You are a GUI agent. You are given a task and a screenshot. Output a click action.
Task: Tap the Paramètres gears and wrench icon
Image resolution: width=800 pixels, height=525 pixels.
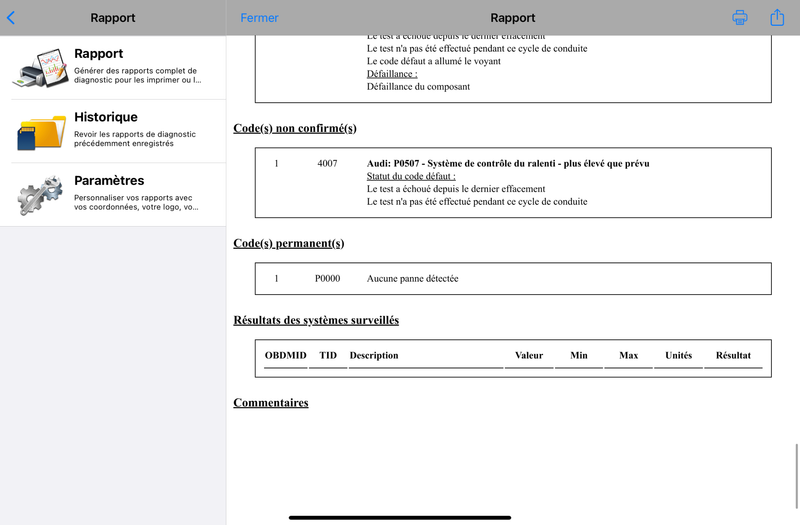[41, 195]
